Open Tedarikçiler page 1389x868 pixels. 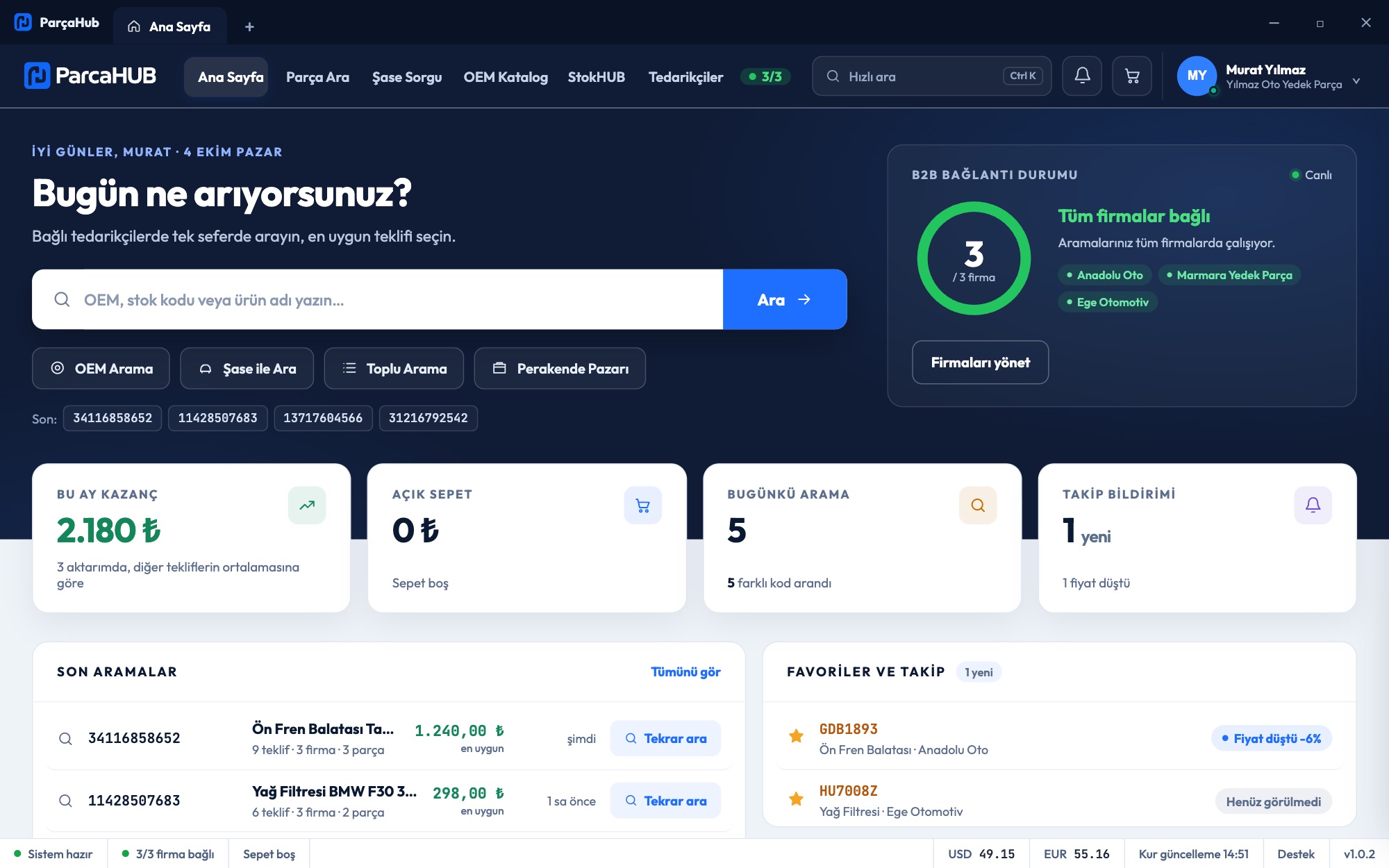pyautogui.click(x=685, y=77)
